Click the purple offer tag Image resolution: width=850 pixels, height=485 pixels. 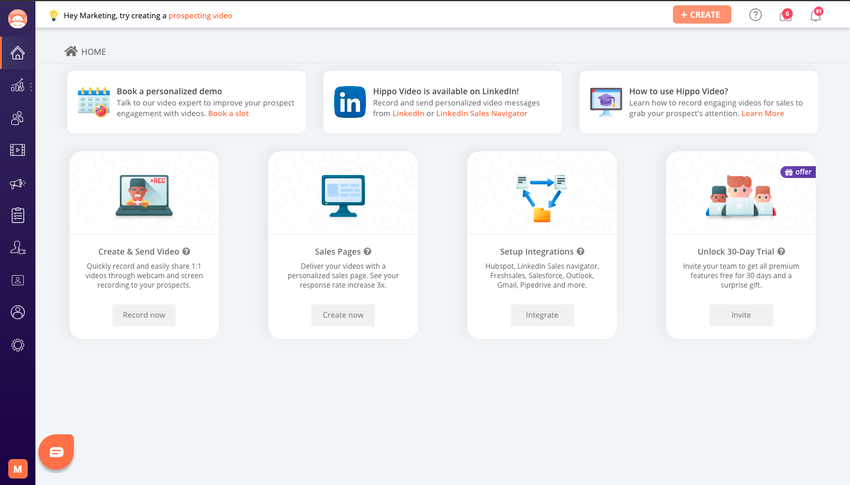(798, 172)
